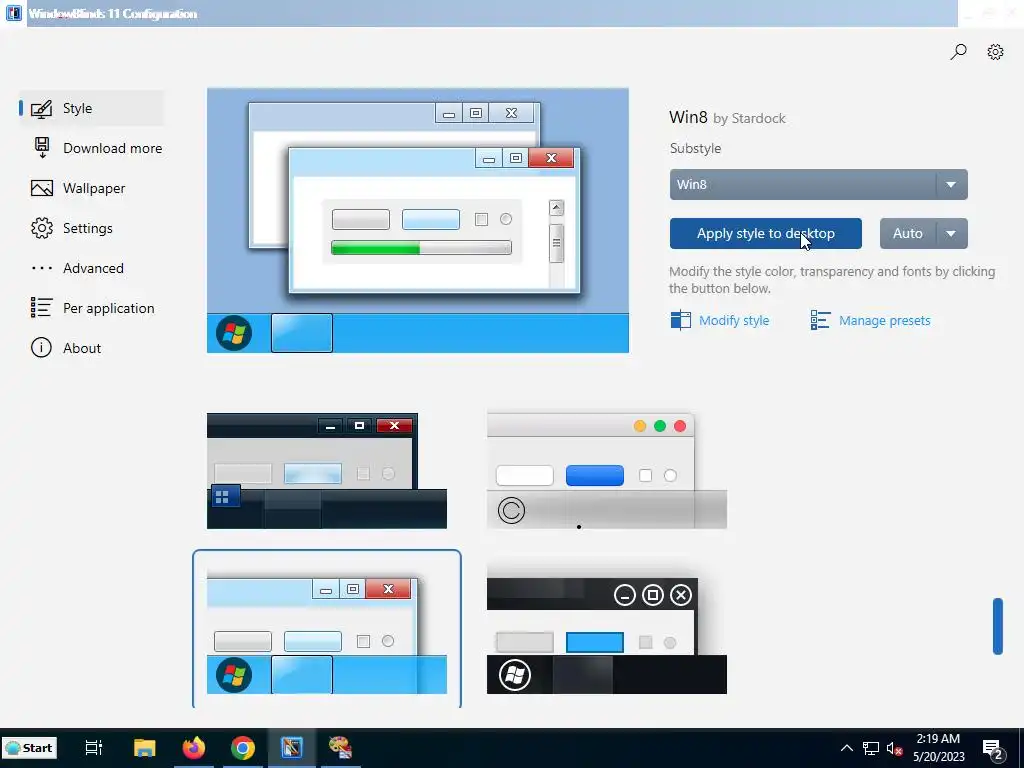Open the notification center icon
The height and width of the screenshot is (768, 1024).
pos(993,749)
